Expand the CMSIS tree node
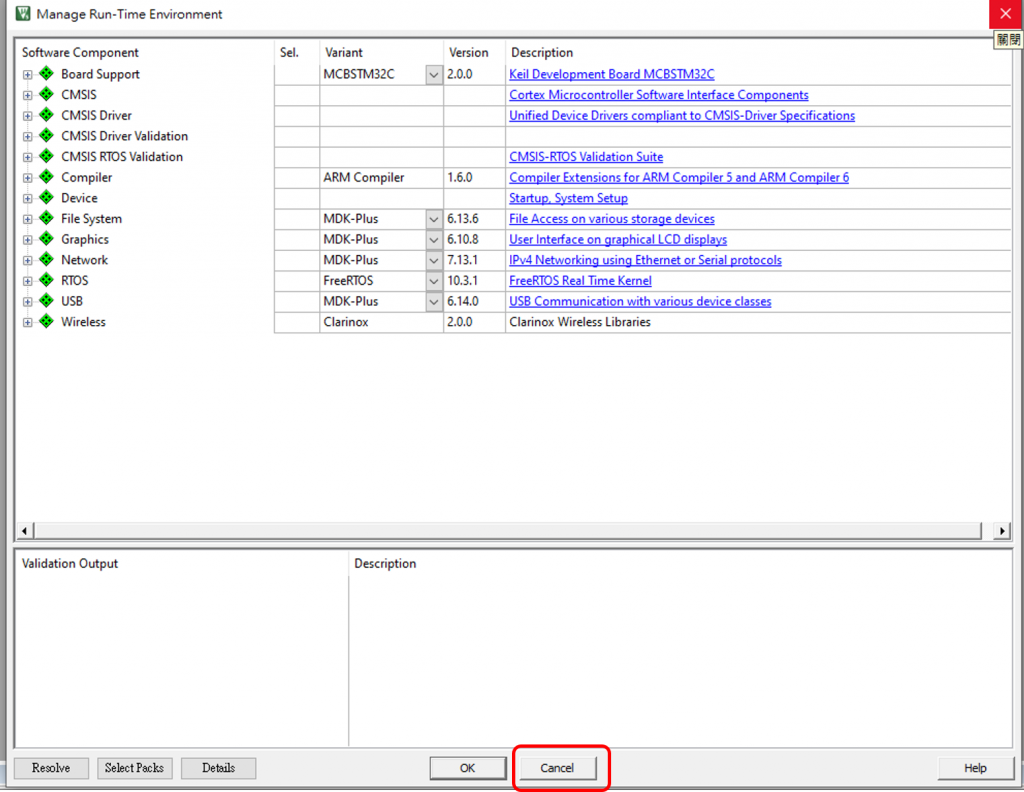 pos(27,95)
